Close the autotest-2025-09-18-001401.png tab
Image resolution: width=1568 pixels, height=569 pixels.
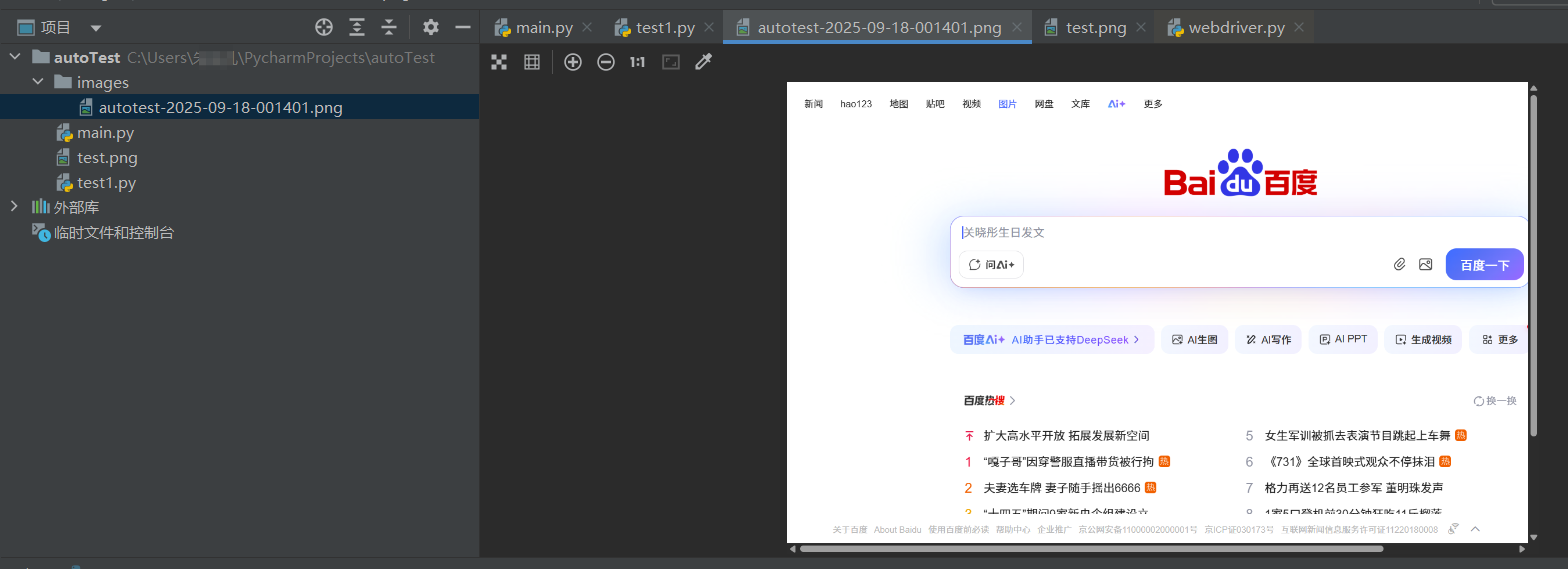tap(1016, 28)
